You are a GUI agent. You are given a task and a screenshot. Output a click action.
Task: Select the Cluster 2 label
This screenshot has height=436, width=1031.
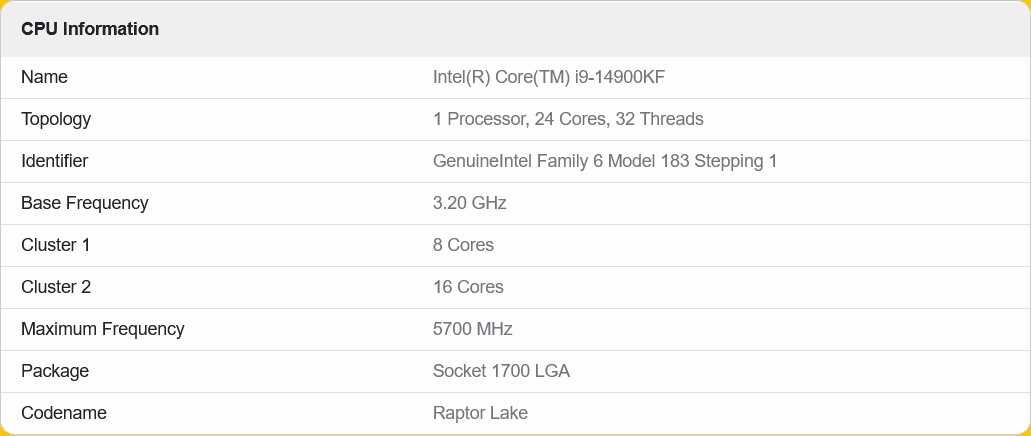[x=56, y=287]
